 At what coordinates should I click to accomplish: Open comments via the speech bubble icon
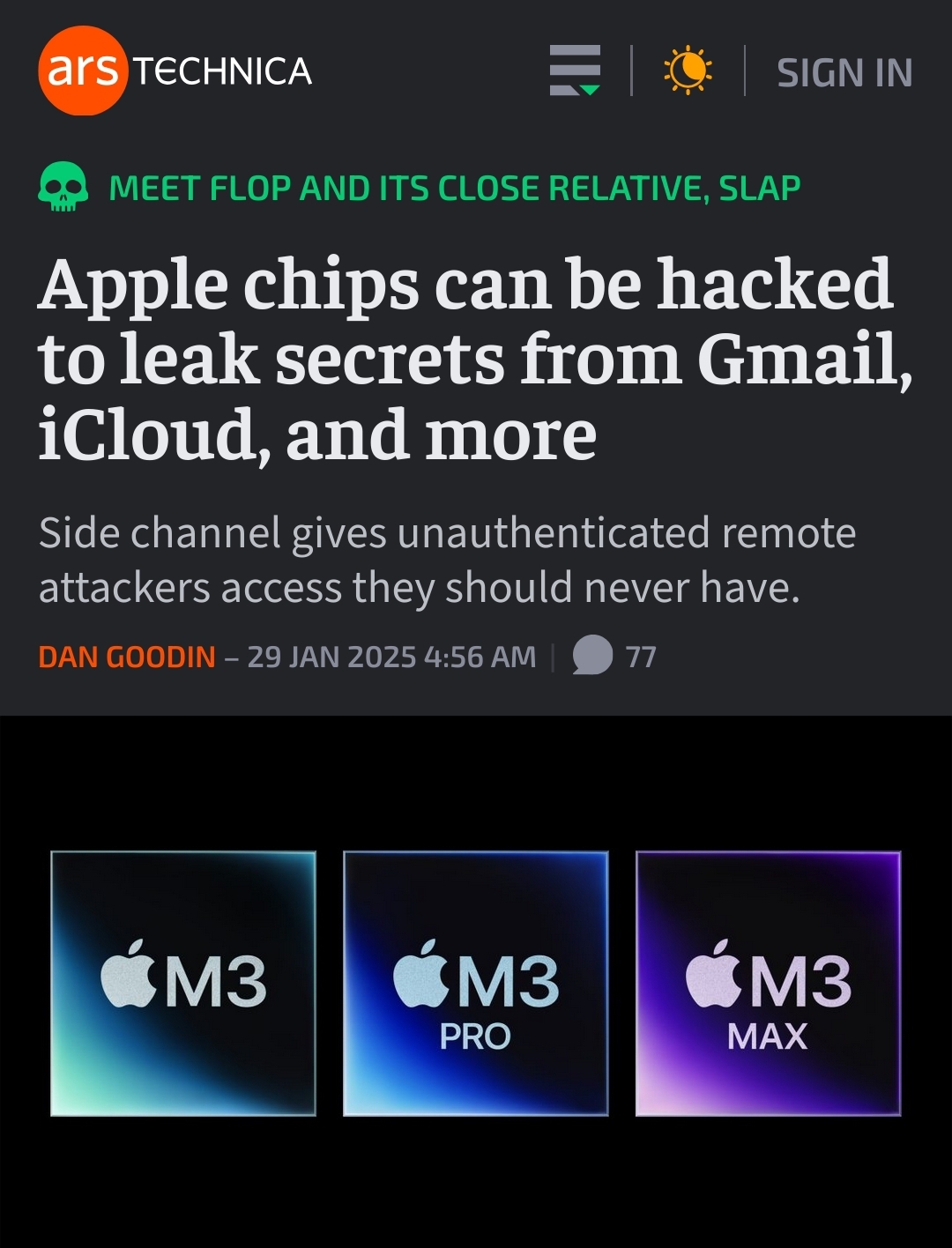click(x=592, y=655)
